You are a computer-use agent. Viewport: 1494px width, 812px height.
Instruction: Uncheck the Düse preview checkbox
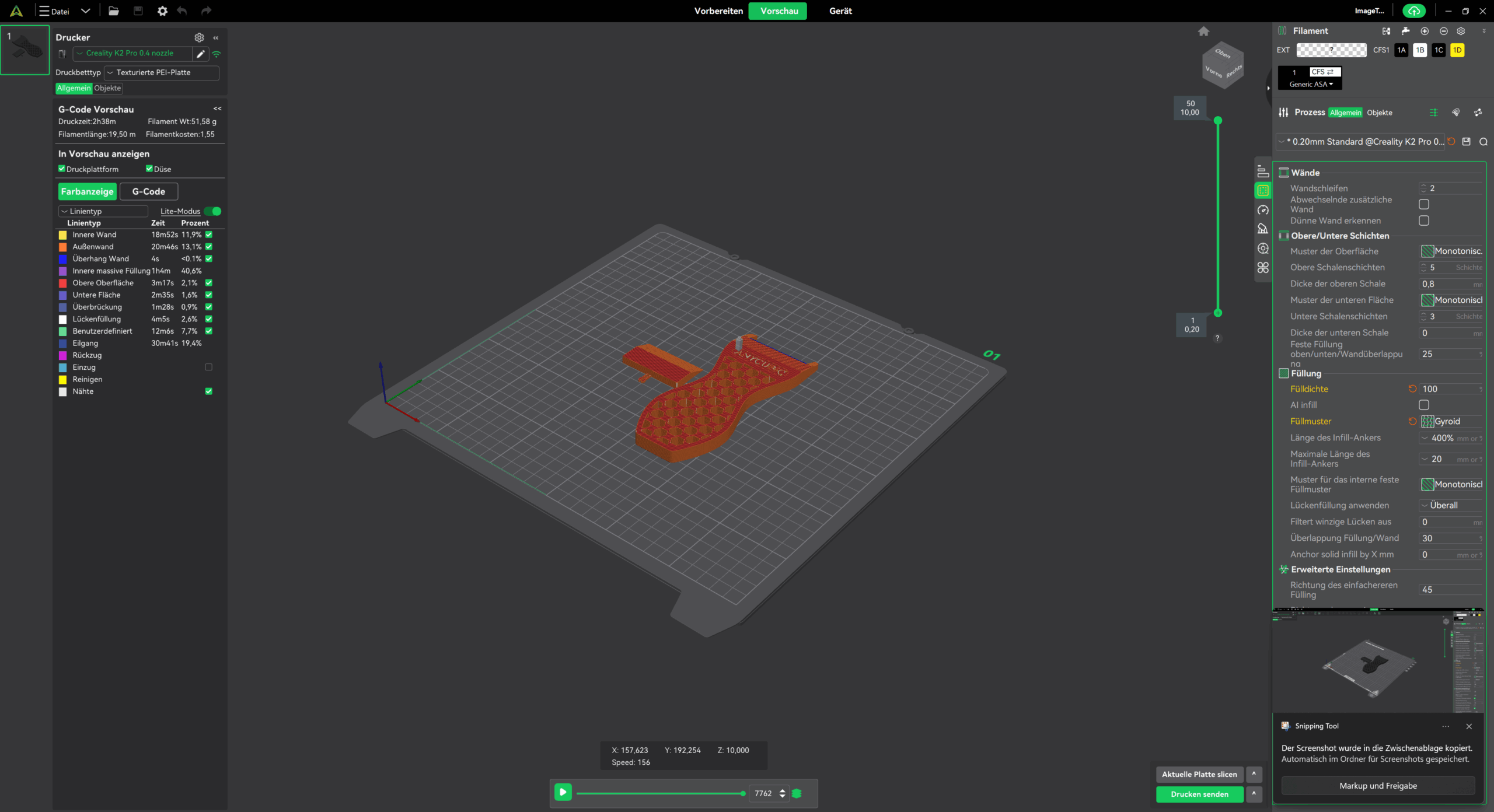(149, 169)
